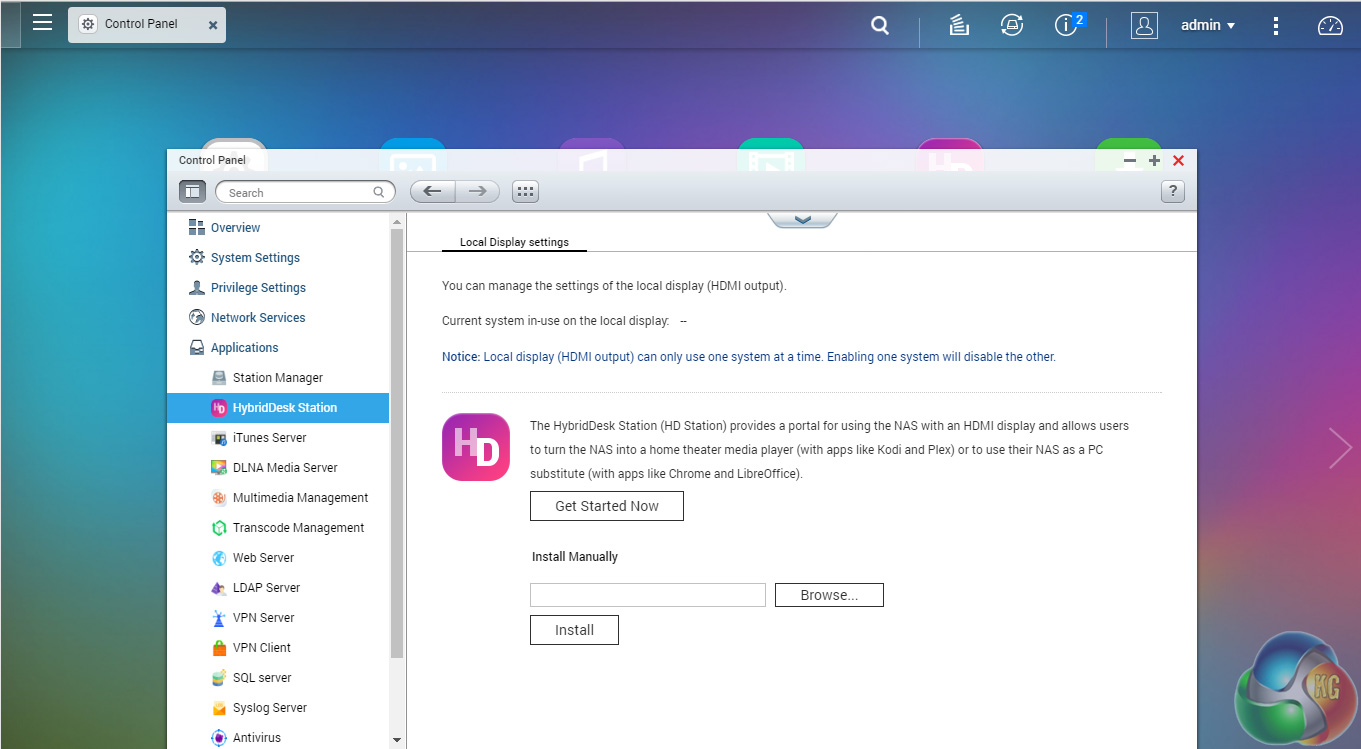This screenshot has width=1361, height=749.
Task: Click the manual install file path field
Action: [x=648, y=595]
